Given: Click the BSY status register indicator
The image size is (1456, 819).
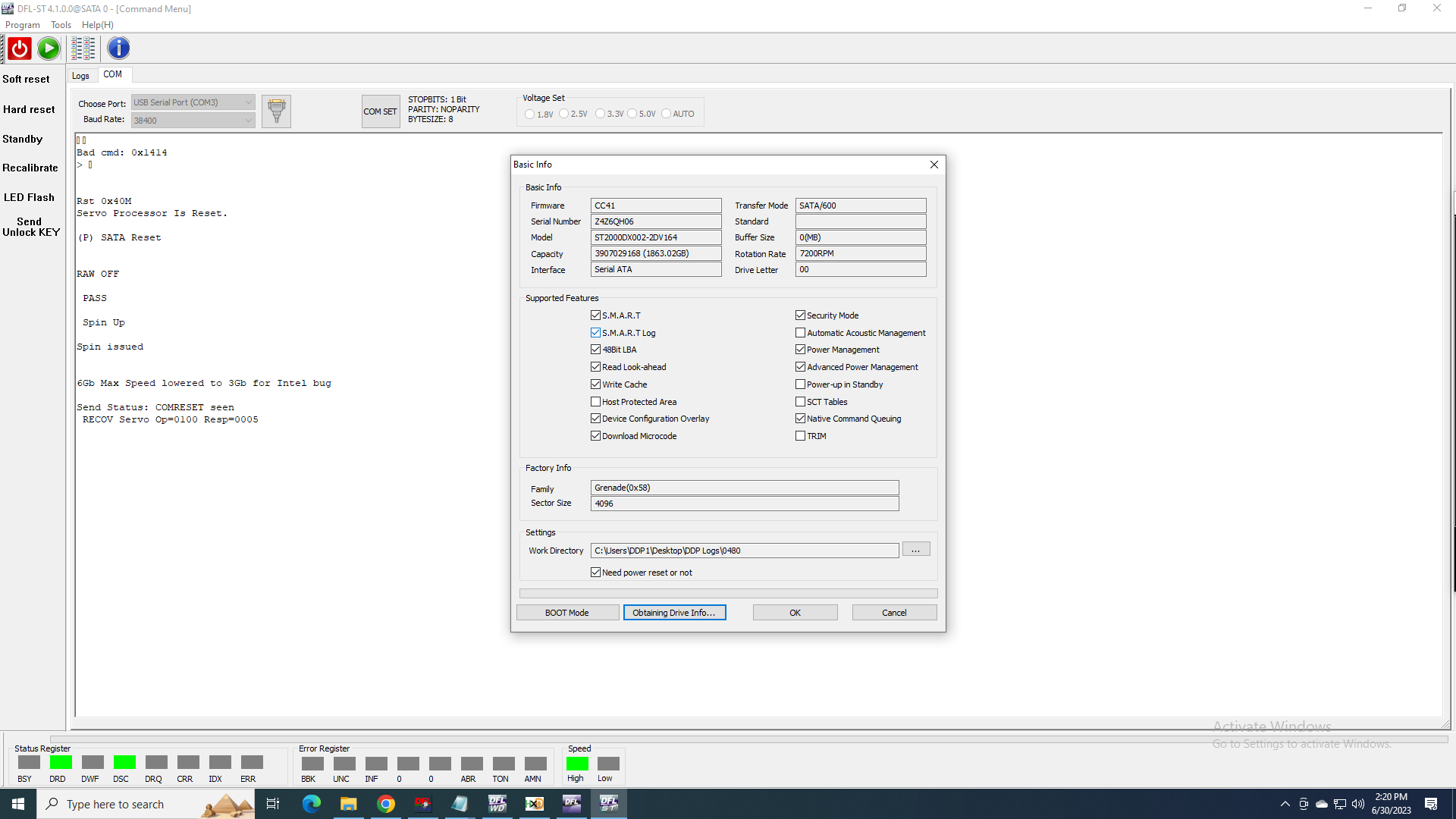Looking at the screenshot, I should [x=29, y=763].
